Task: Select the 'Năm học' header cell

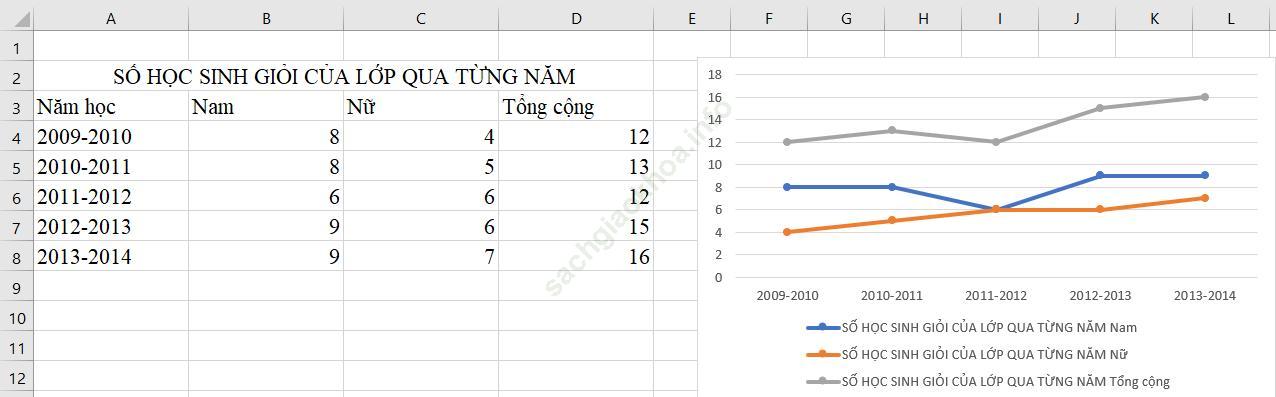Action: click(x=110, y=106)
